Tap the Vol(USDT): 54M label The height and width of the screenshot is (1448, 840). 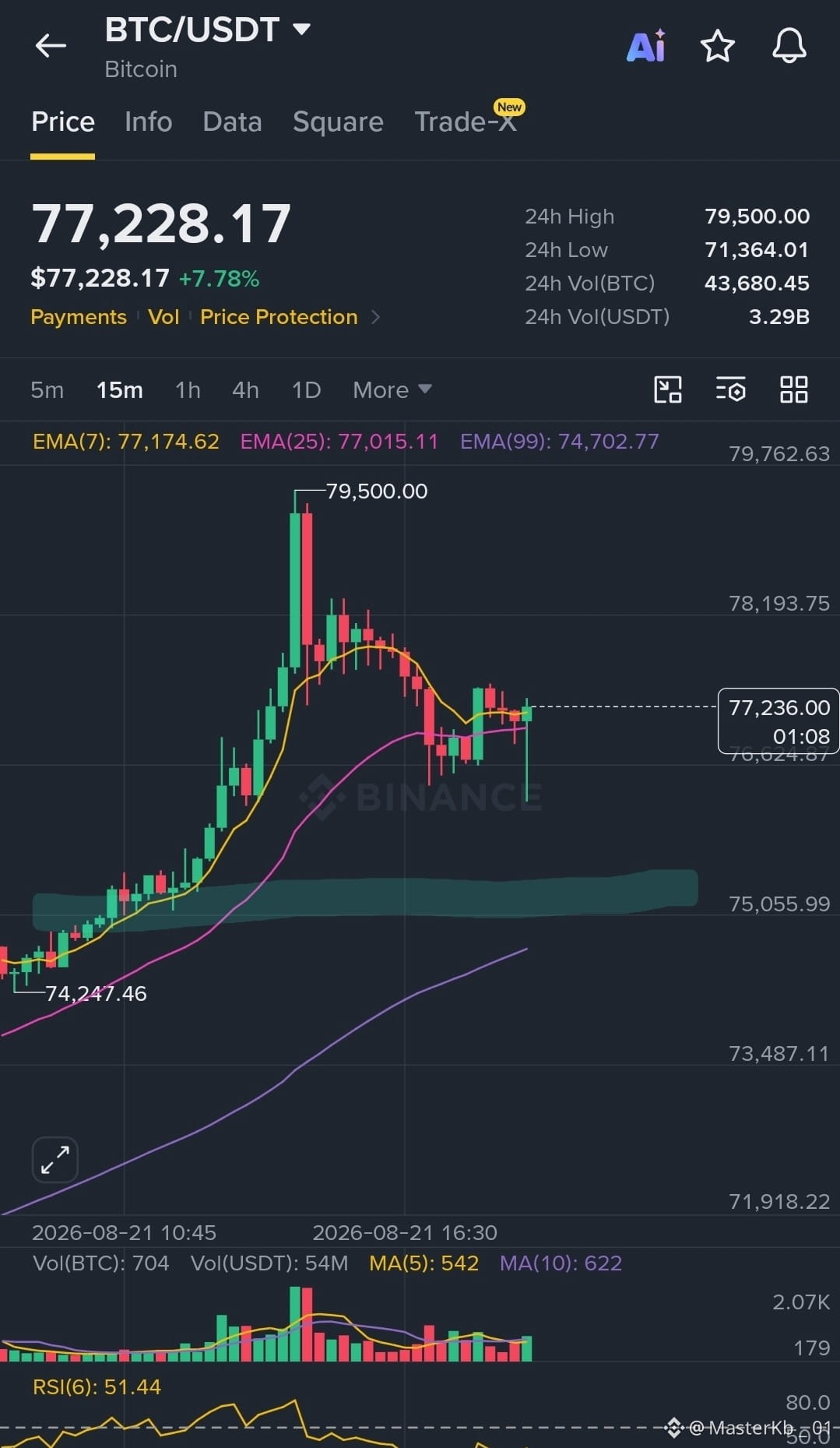click(x=269, y=1263)
